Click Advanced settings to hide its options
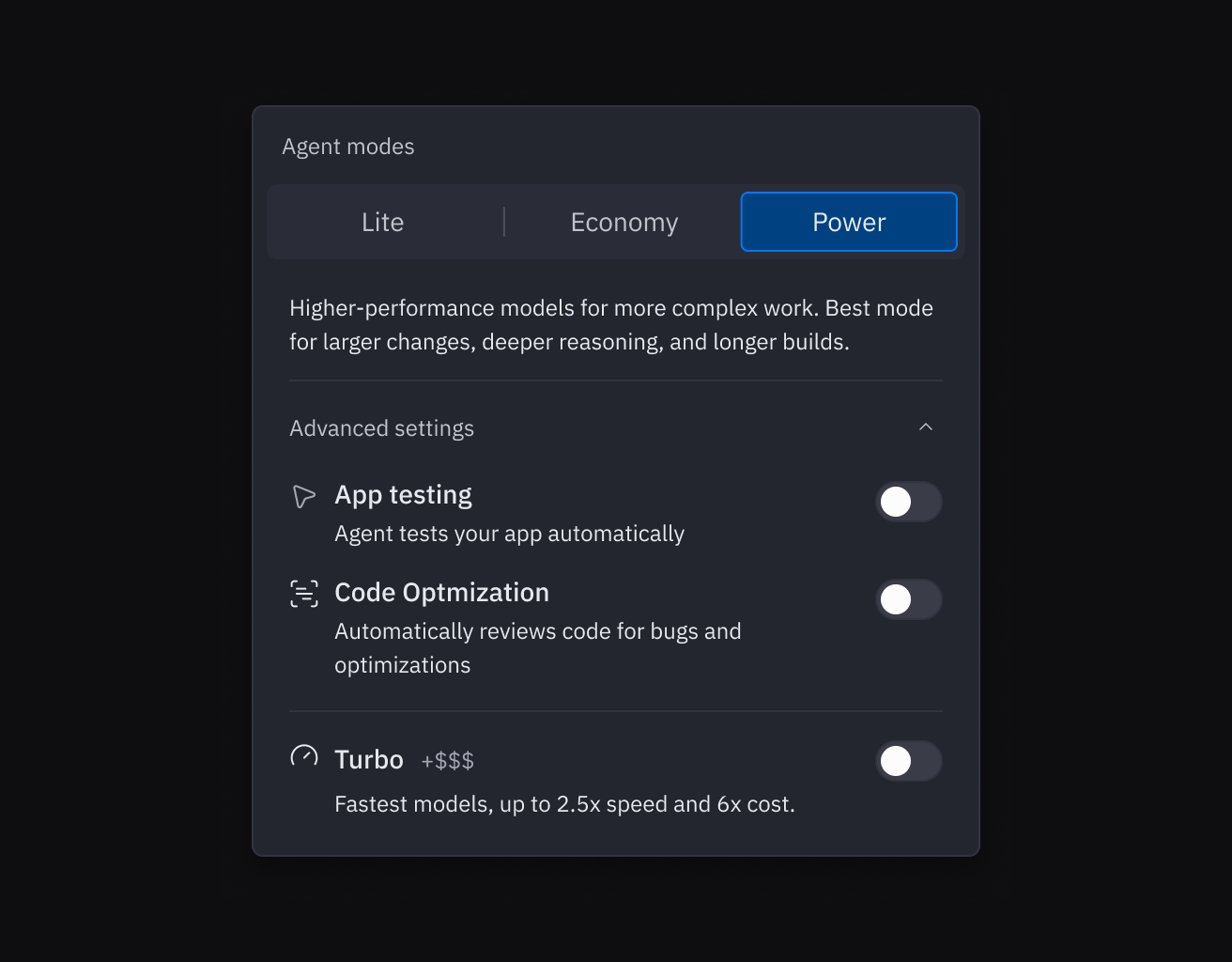Viewport: 1232px width, 962px height. [x=381, y=427]
